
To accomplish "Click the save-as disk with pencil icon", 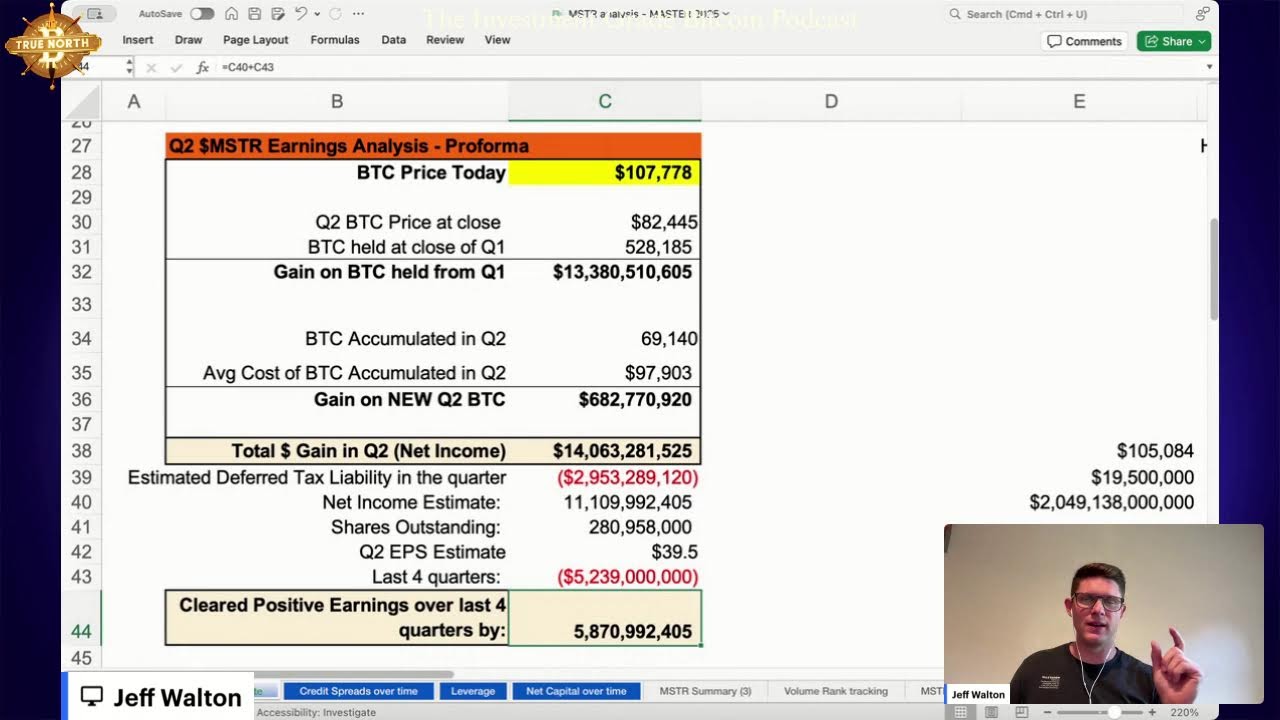I will 277,14.
